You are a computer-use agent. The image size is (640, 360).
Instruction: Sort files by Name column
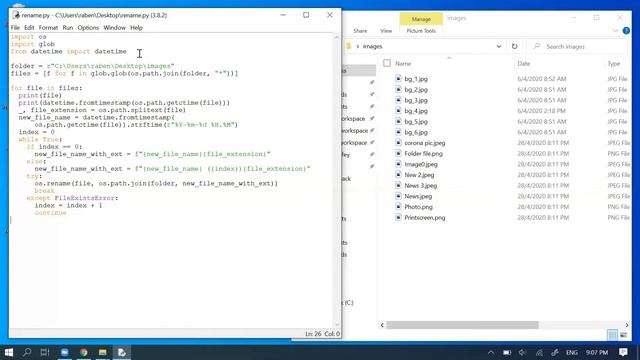tap(403, 64)
